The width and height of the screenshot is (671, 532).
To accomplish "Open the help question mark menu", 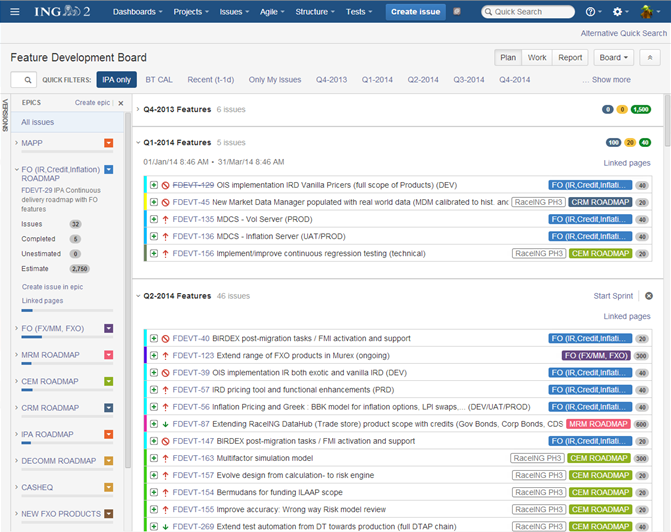I will tap(592, 12).
